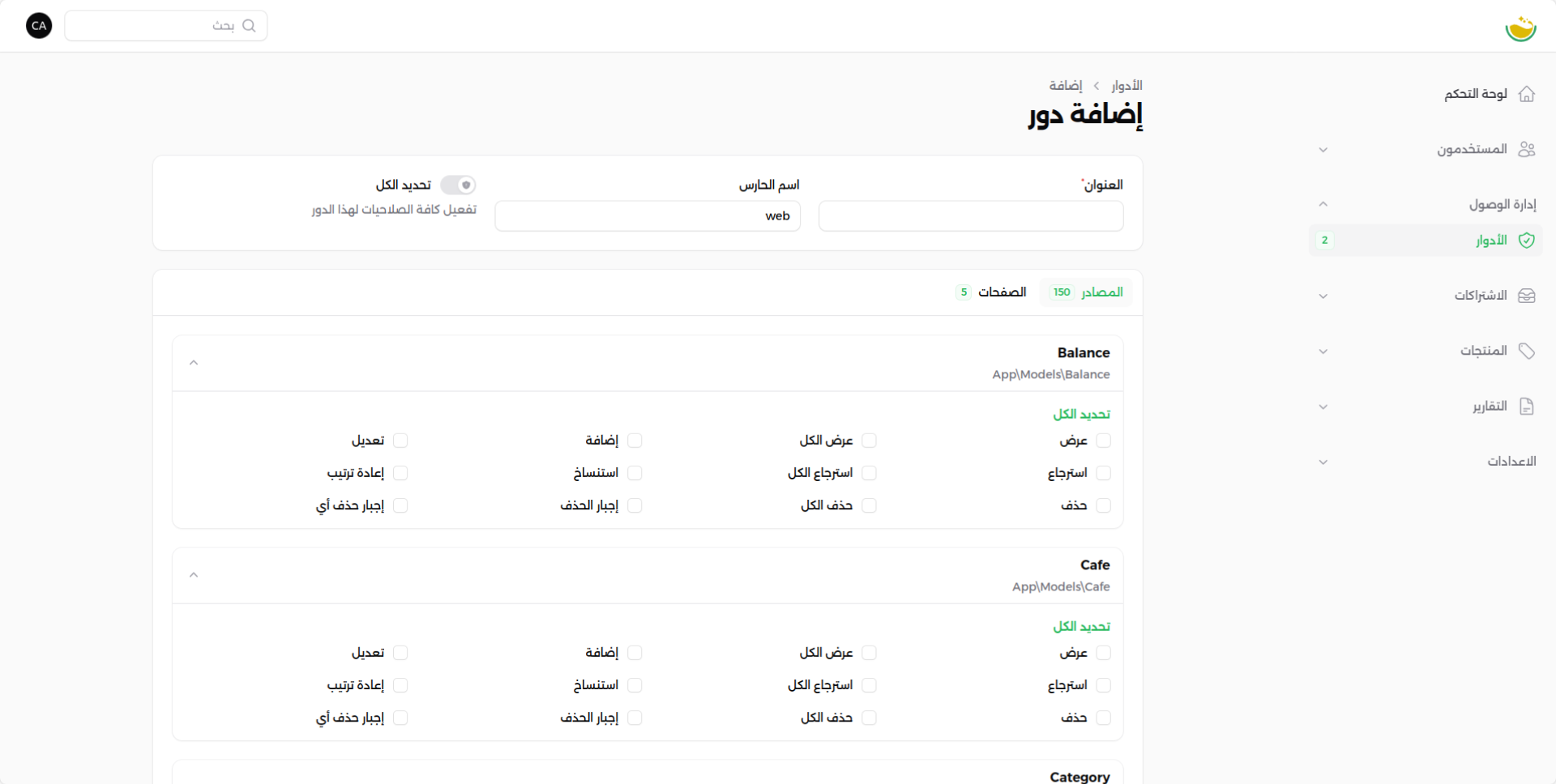1556x784 pixels.
Task: Open the الأدوار sidebar item
Action: pos(1426,241)
